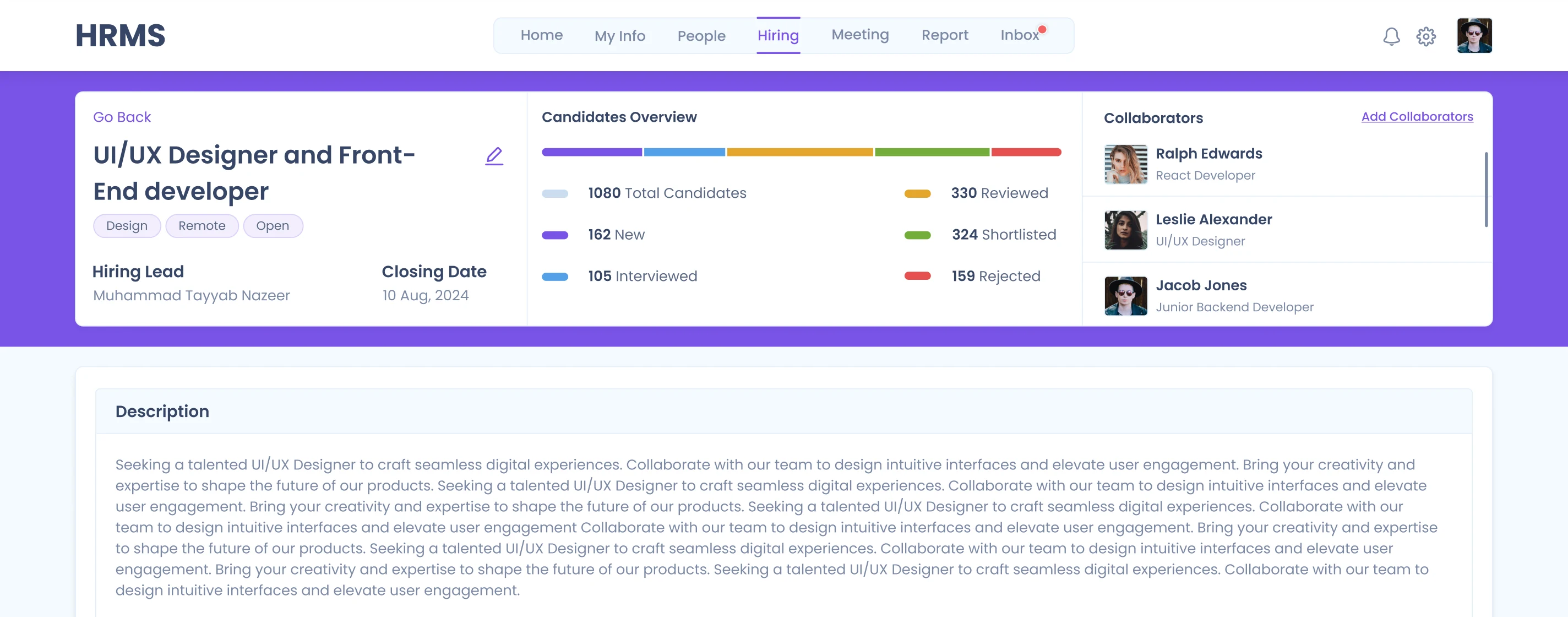
Task: Open the My Info tab
Action: (x=619, y=36)
